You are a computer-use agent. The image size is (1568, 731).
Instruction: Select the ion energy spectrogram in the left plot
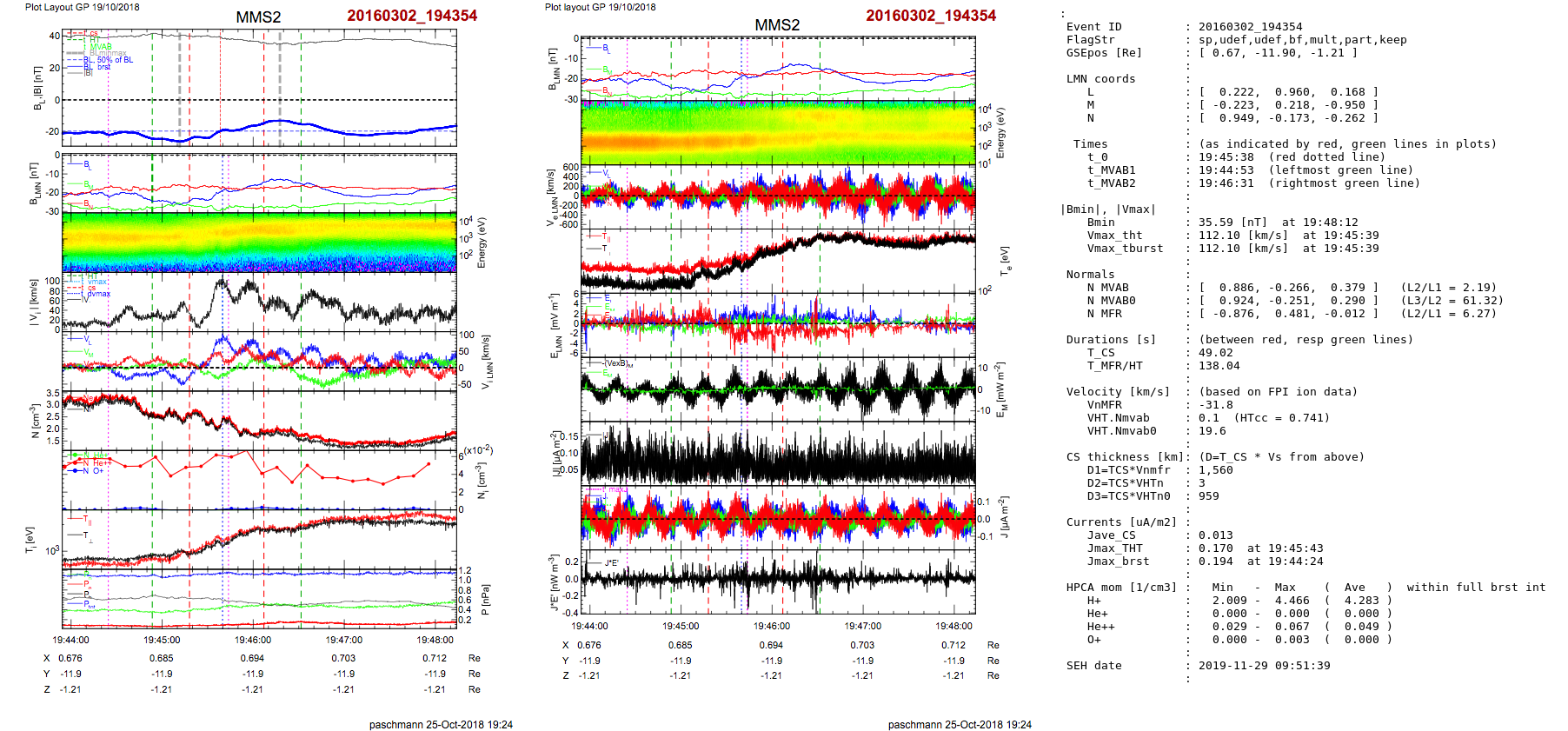point(259,242)
